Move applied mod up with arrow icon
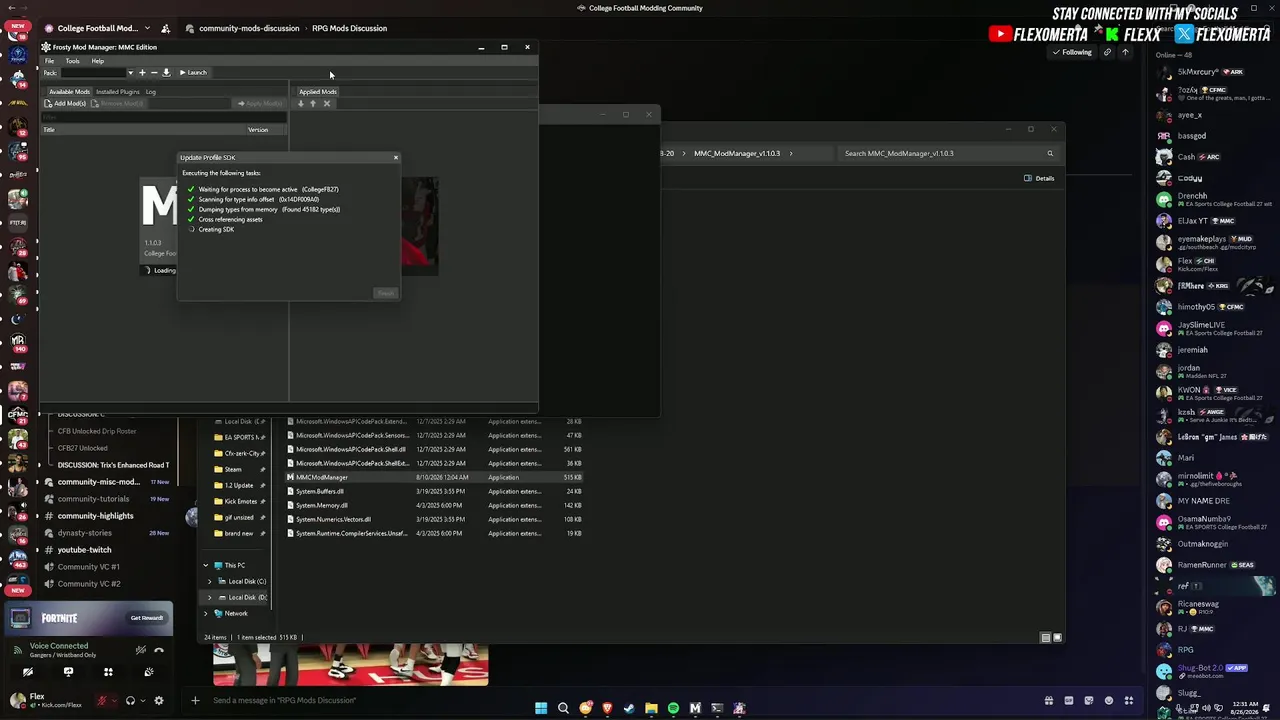The image size is (1280, 720). coord(313,103)
